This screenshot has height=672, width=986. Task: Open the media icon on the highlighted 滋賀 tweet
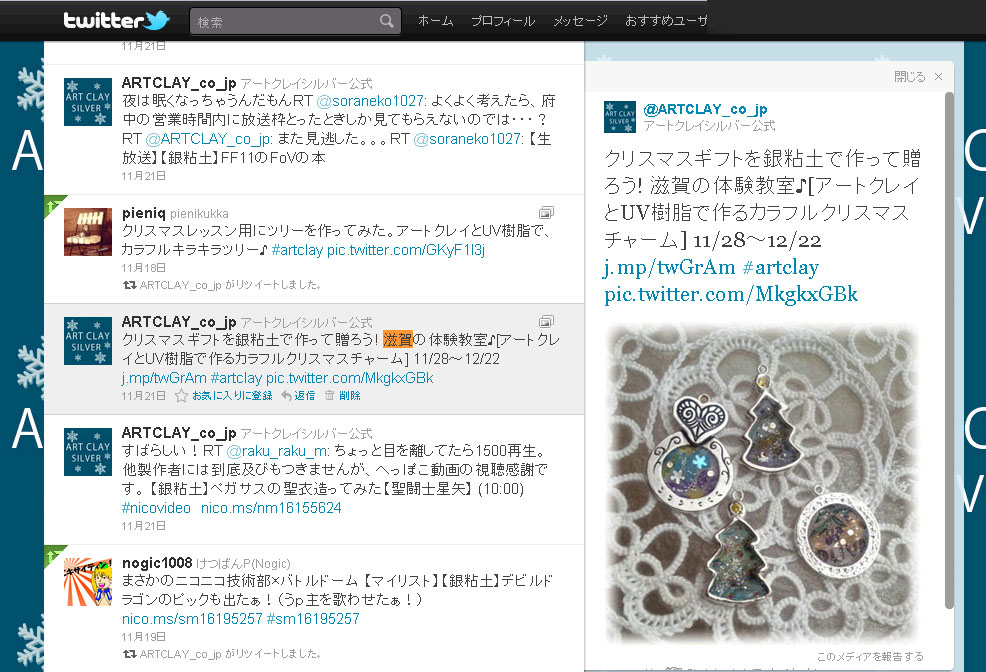pos(546,321)
